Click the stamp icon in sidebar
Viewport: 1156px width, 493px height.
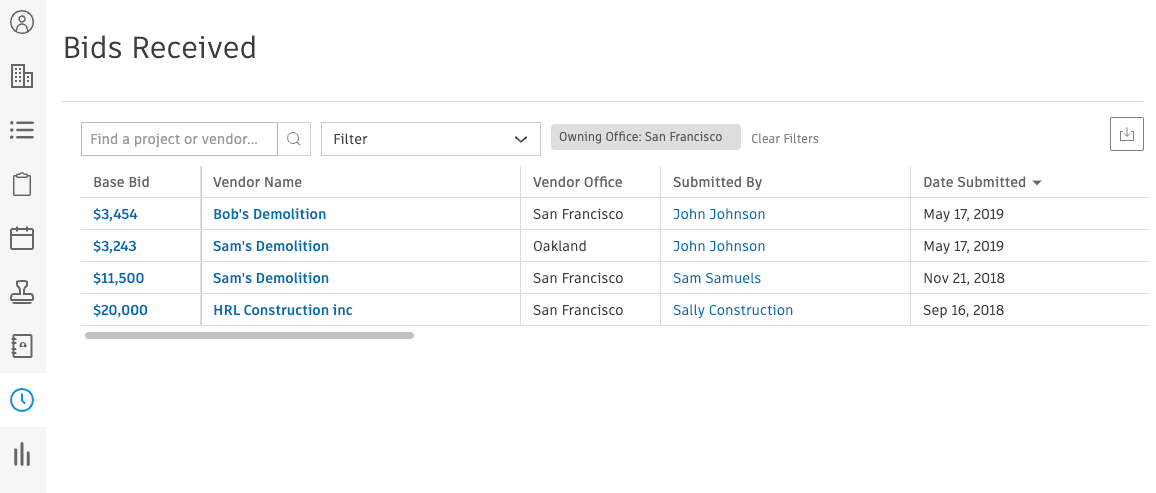[x=22, y=292]
